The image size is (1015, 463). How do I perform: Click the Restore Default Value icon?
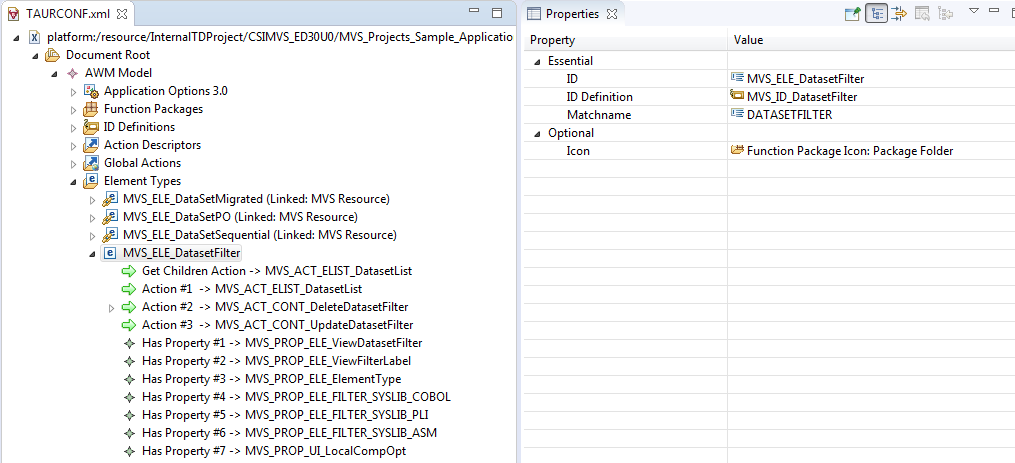[922, 13]
